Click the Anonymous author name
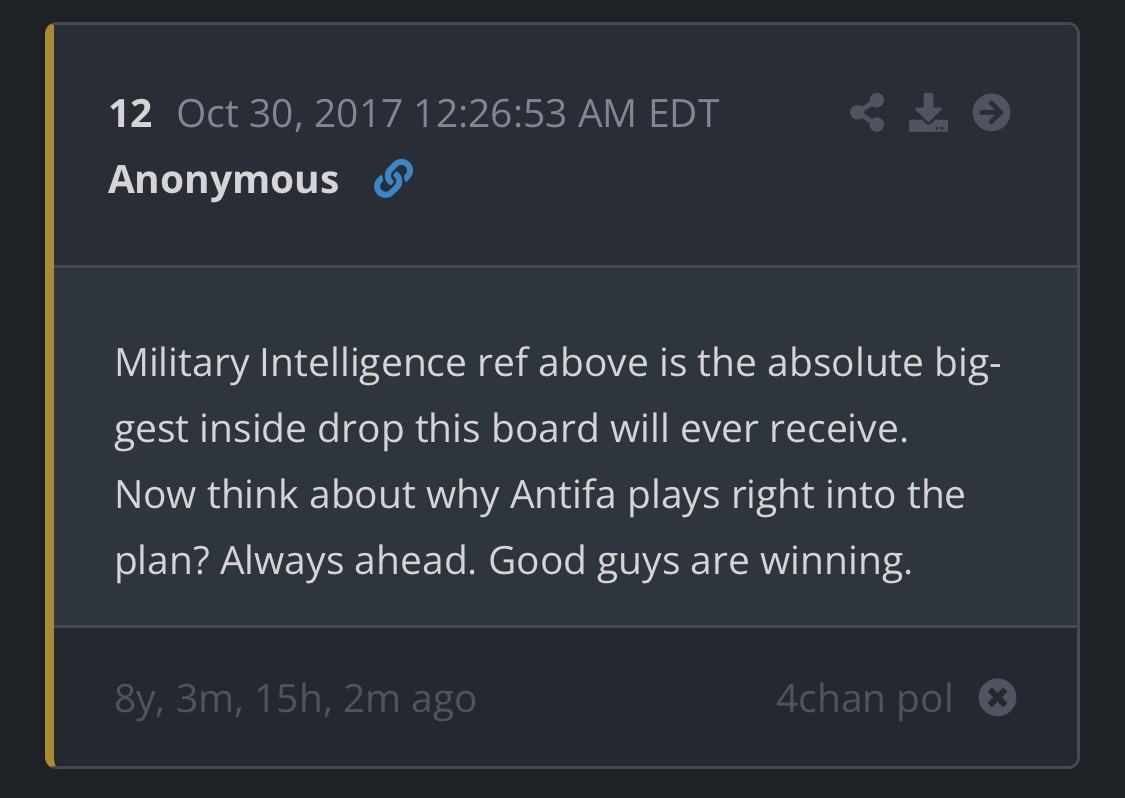1125x798 pixels. (223, 180)
